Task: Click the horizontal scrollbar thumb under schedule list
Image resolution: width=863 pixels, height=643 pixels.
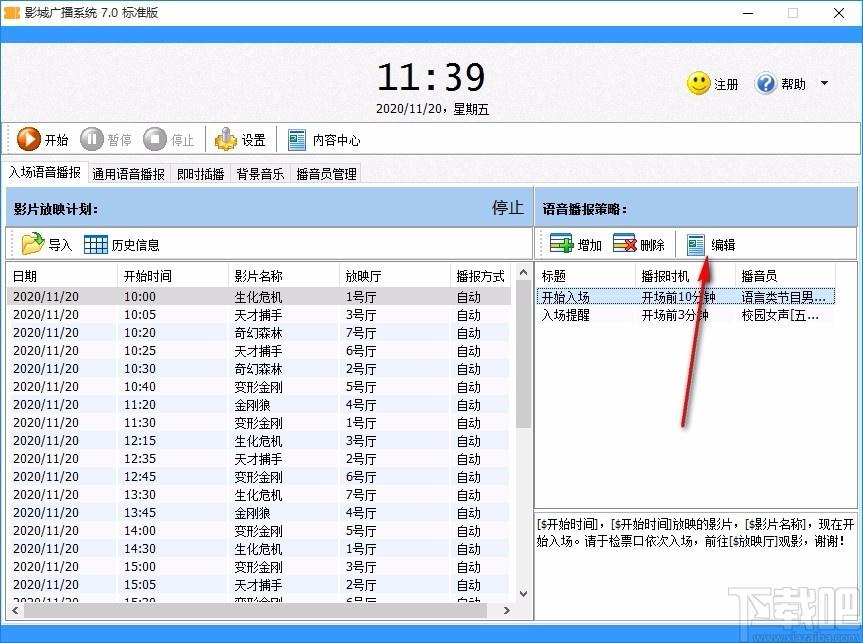Action: point(255,610)
